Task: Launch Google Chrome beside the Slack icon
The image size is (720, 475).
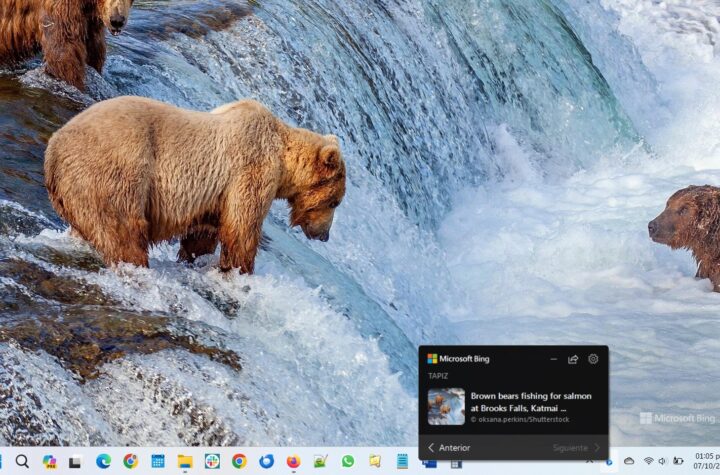Action: pos(239,461)
